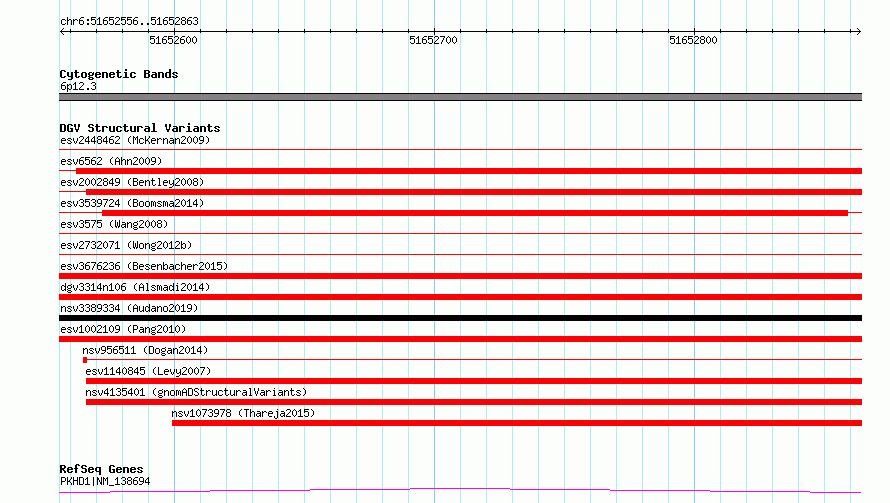
Task: Select coordinate label 51652800
Action: [x=693, y=40]
